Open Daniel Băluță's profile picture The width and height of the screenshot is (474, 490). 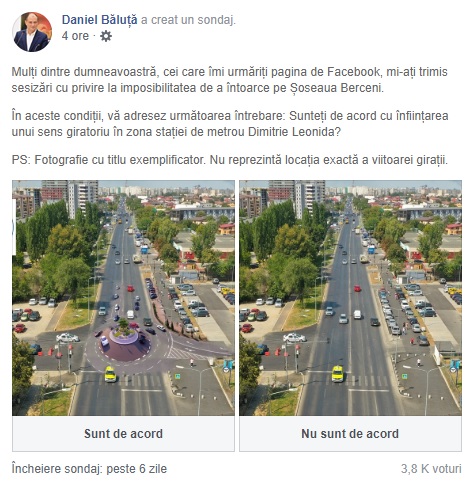32,32
